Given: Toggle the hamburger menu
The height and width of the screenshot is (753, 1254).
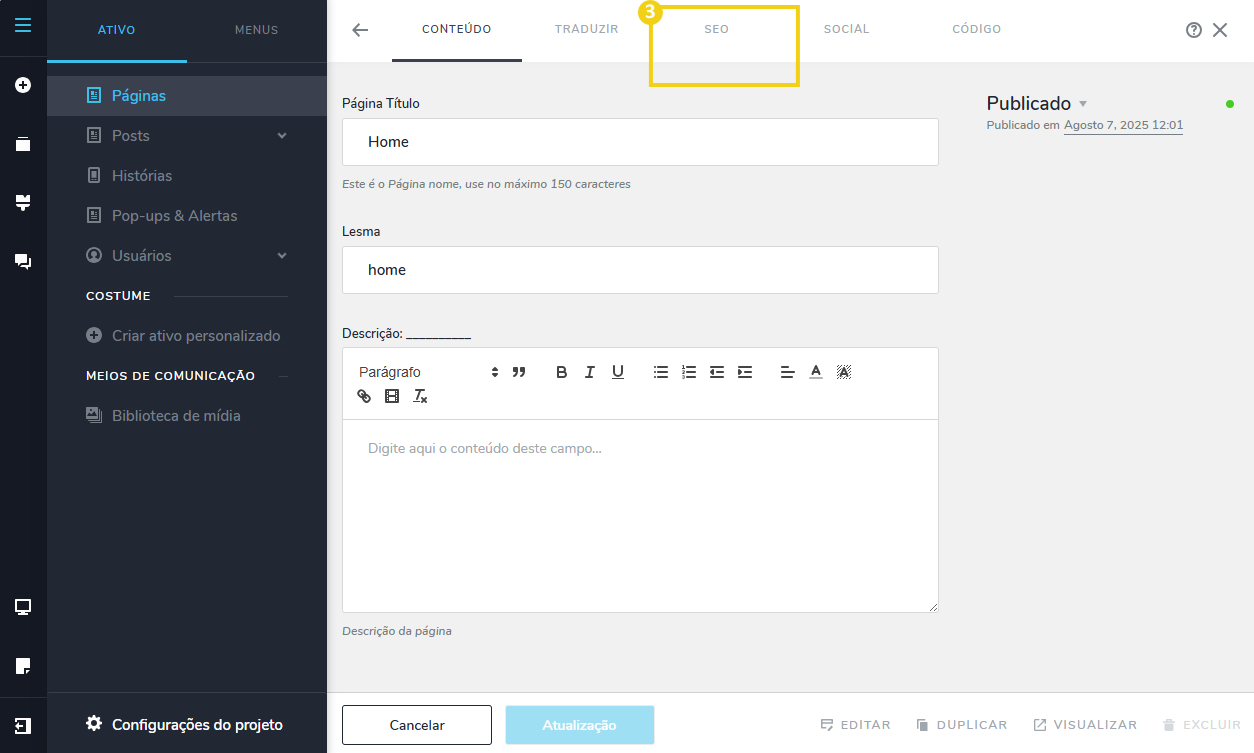Looking at the screenshot, I should 23,25.
